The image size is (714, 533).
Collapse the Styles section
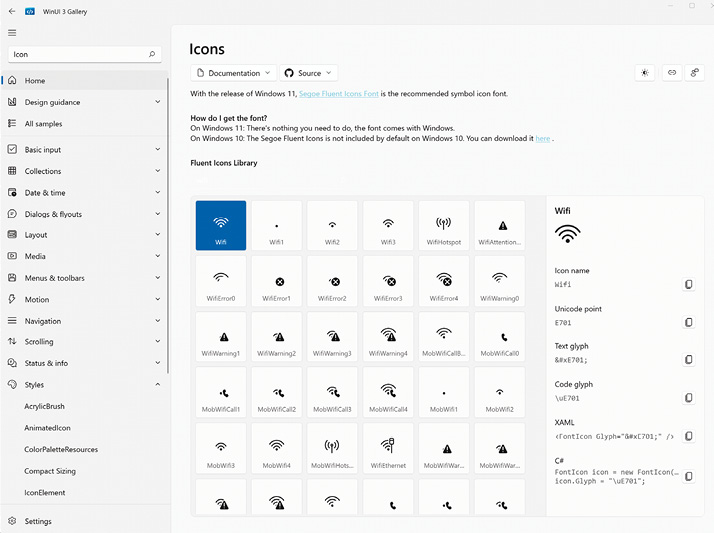pos(84,385)
